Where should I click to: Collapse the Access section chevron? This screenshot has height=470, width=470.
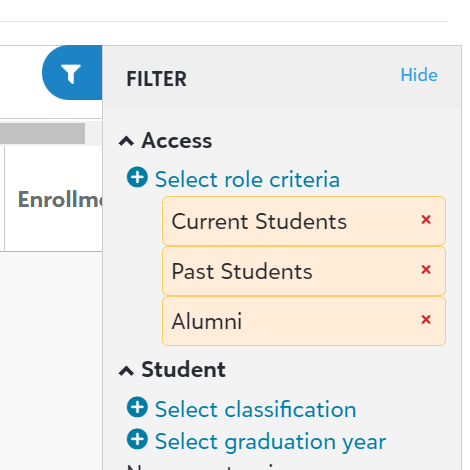[126, 141]
